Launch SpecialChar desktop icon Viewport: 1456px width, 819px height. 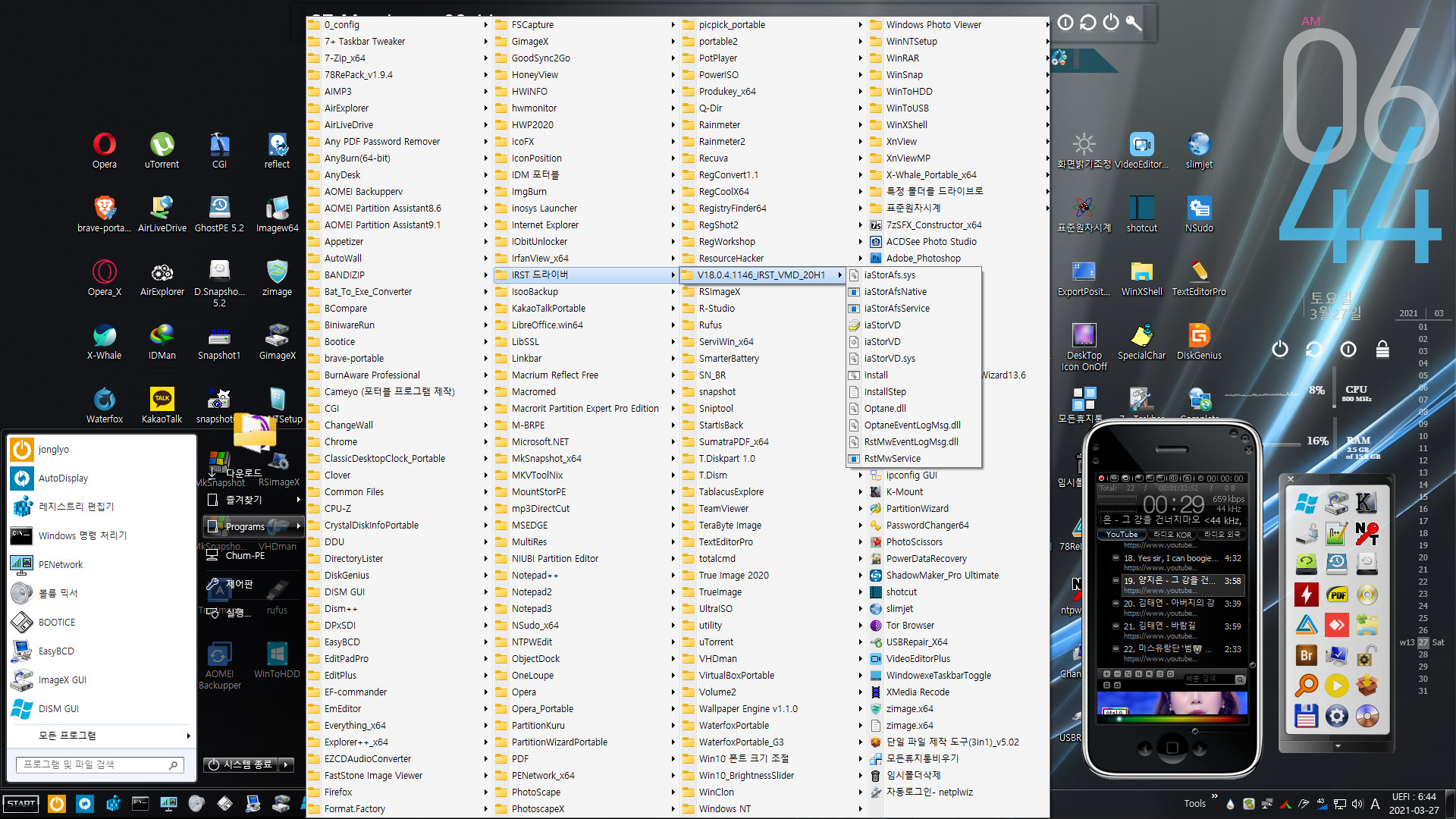[1141, 341]
